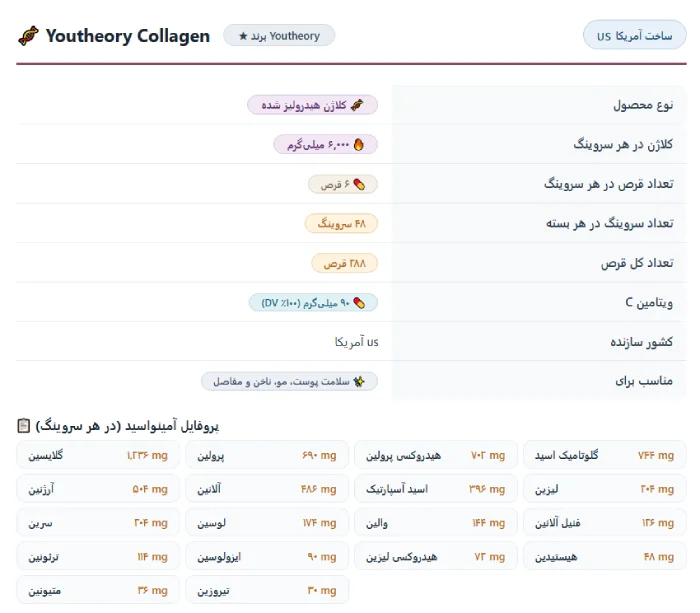This screenshot has width=700, height=613.
Task: Click the ۶ قرص serving badge
Action: [342, 184]
